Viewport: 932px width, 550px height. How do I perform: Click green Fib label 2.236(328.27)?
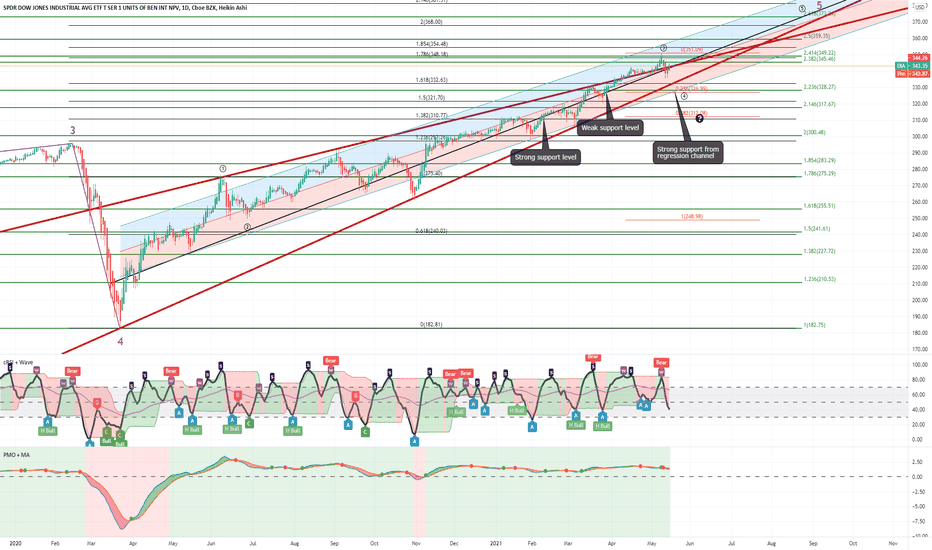click(x=819, y=87)
